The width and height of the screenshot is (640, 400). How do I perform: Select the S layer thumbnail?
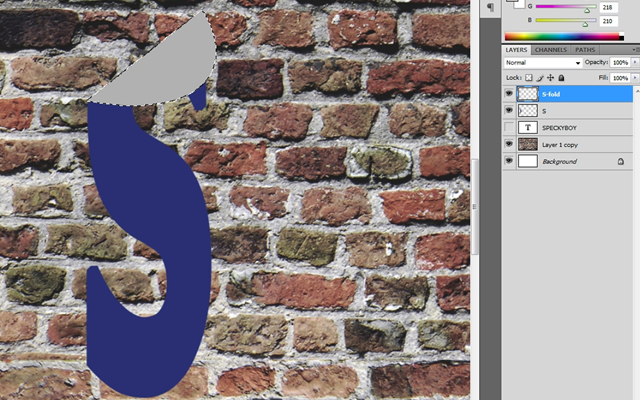click(x=528, y=111)
